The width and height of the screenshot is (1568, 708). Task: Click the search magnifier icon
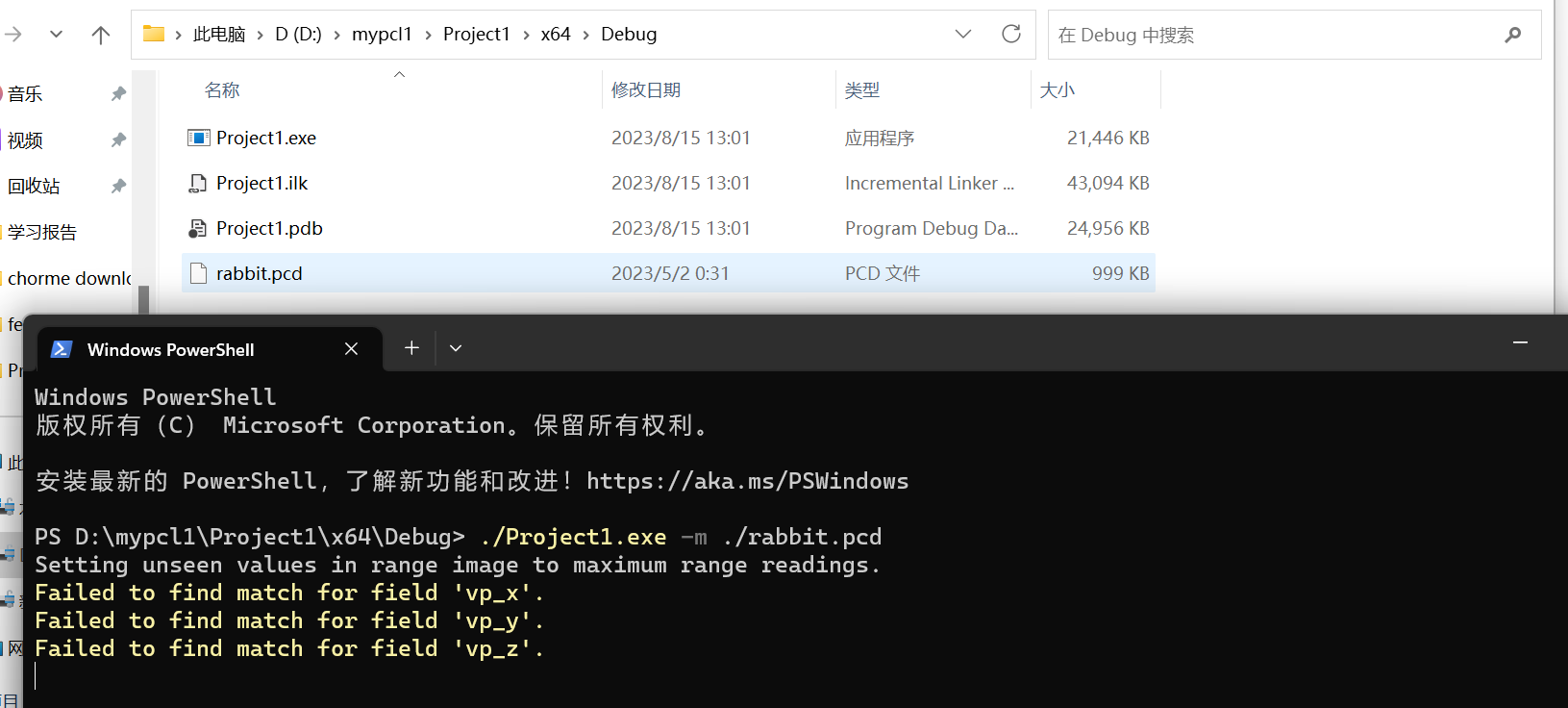click(x=1512, y=35)
